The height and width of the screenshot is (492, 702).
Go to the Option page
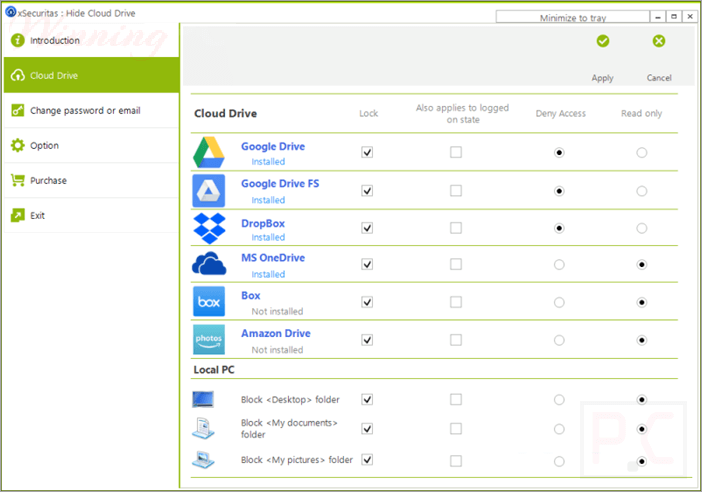[91, 145]
